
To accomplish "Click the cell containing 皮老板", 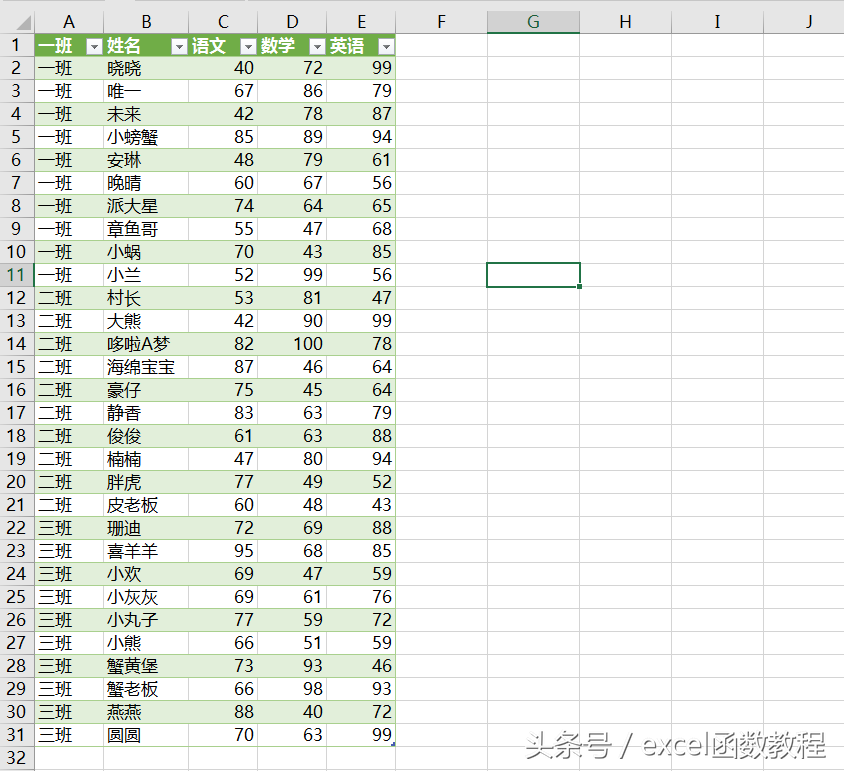I will (x=146, y=505).
